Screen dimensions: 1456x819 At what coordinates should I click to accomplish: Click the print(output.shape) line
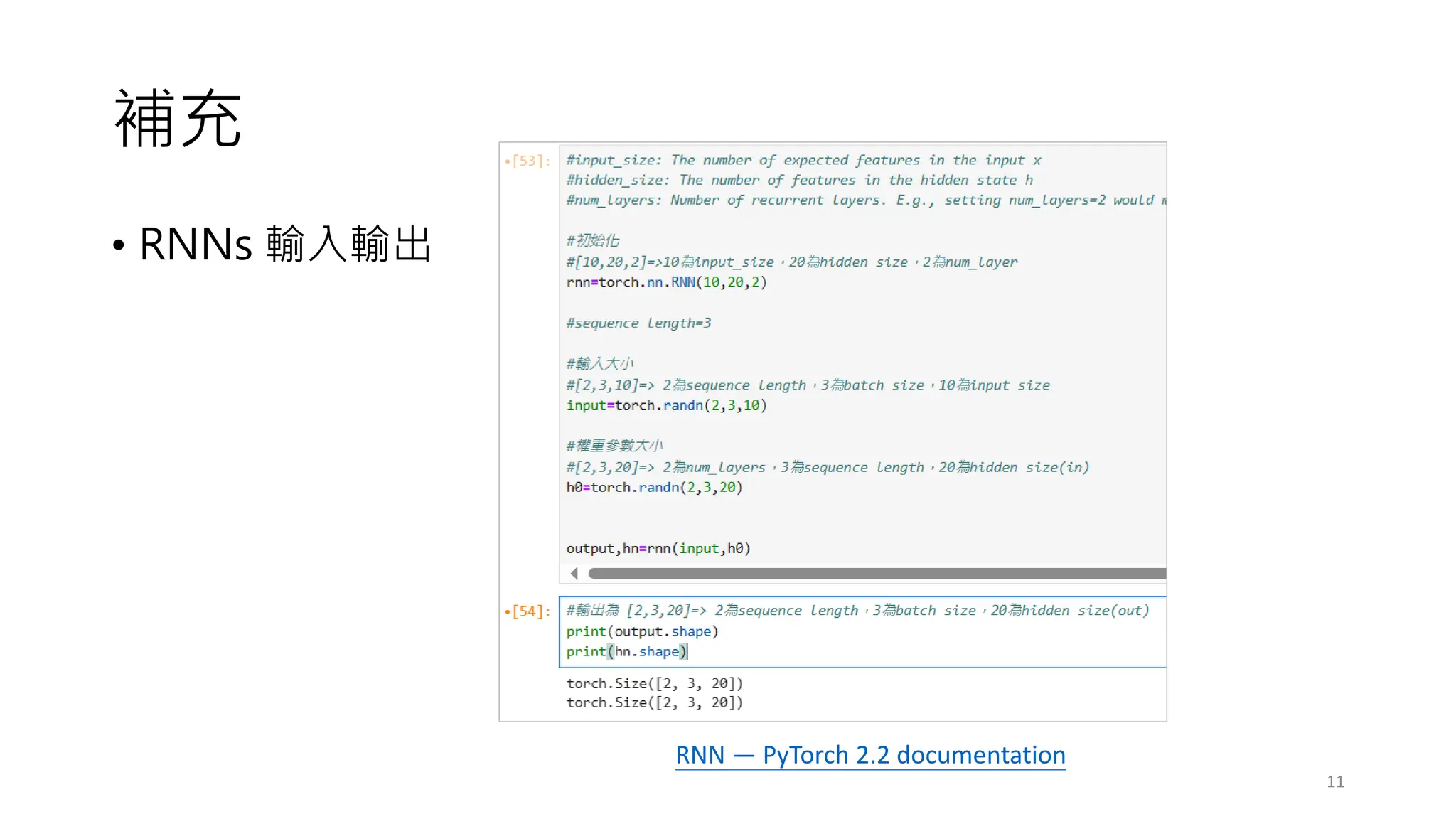click(642, 631)
